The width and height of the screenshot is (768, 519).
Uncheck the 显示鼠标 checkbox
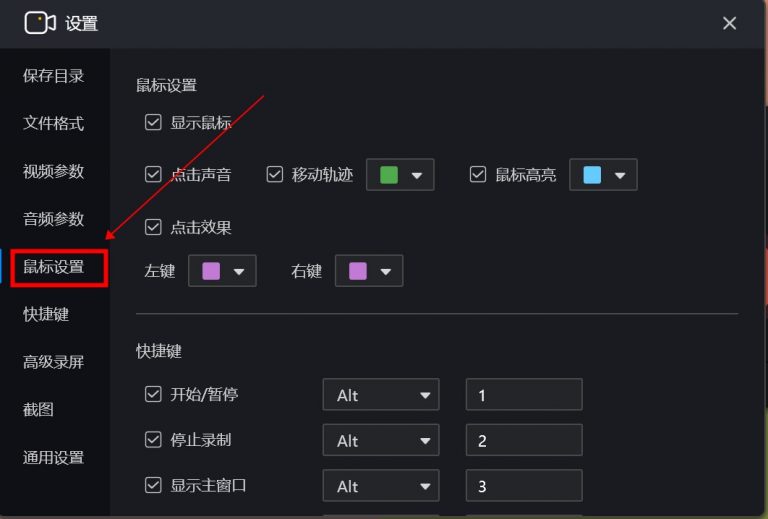153,123
